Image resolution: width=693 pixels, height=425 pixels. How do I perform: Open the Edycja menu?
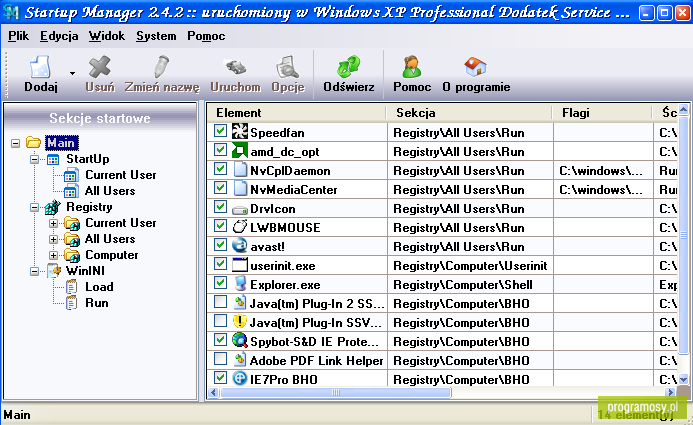59,36
